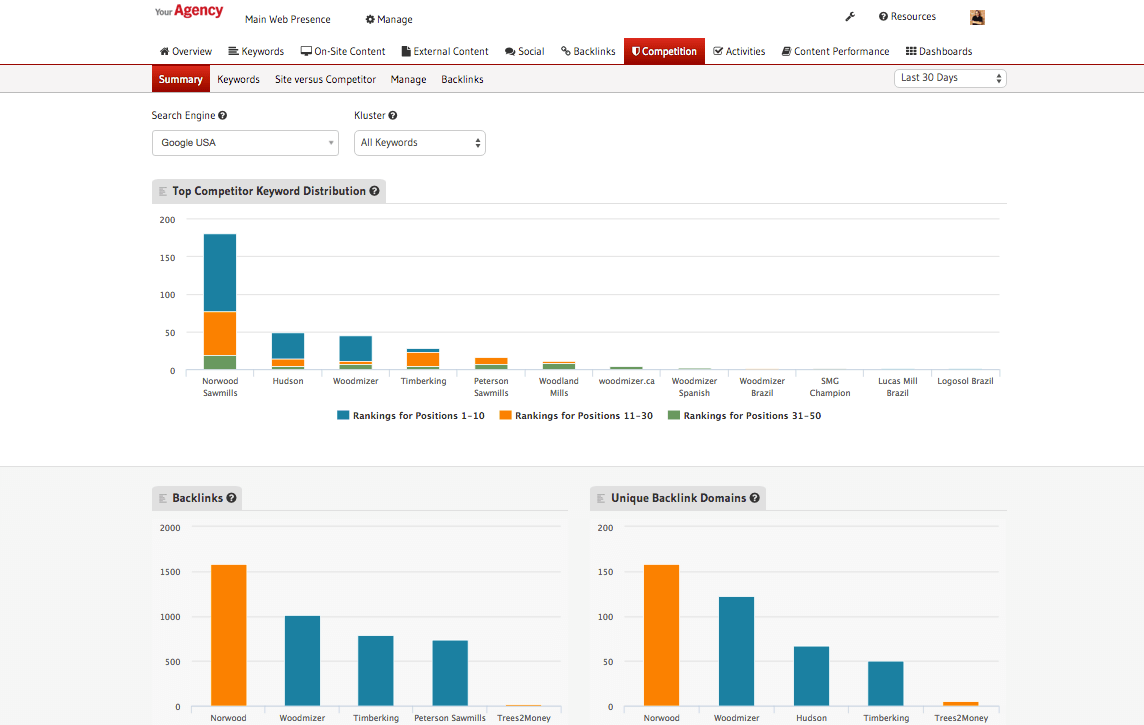
Task: Click the Lucas Mill Brazil axis label
Action: coord(897,387)
